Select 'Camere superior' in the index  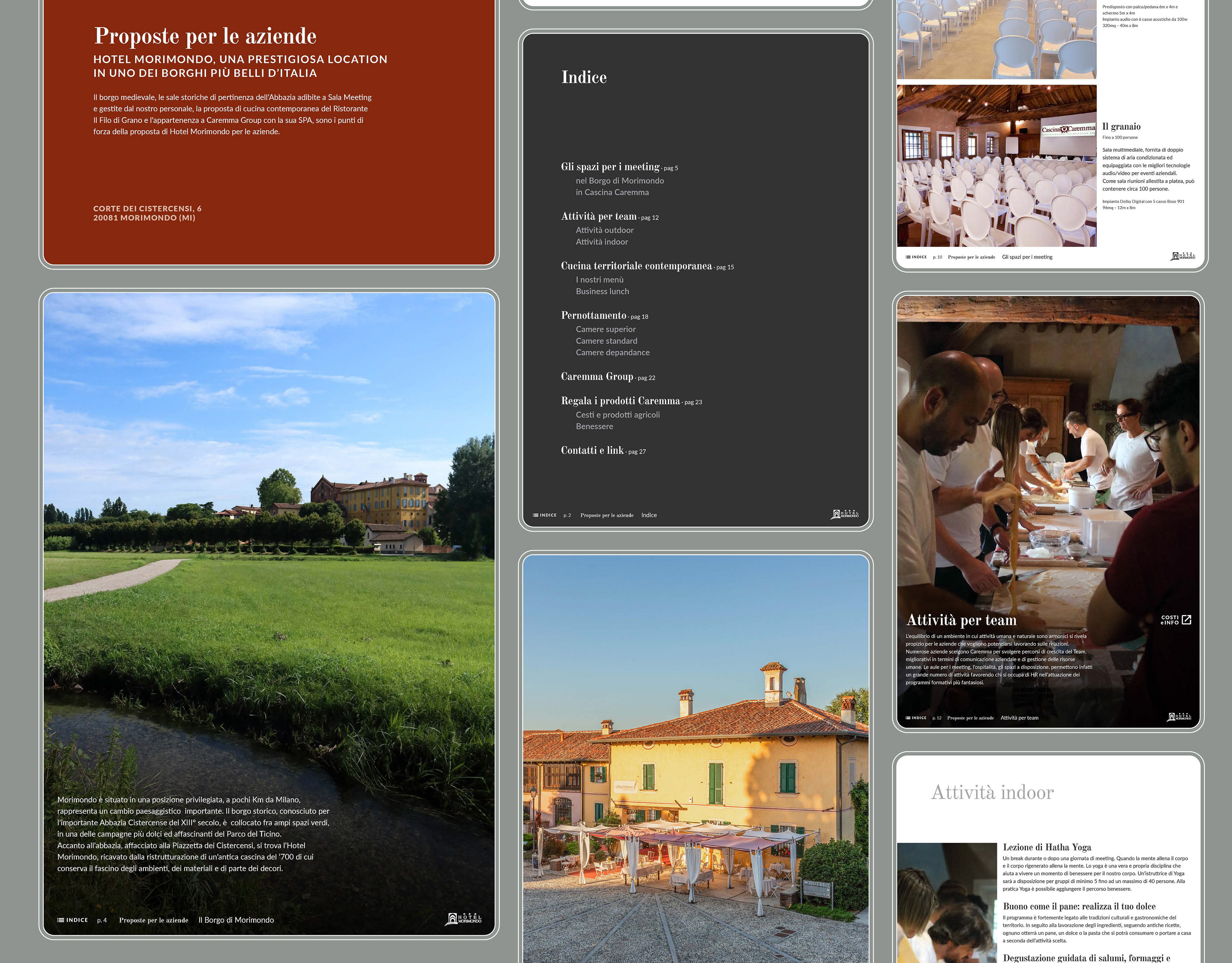(605, 329)
